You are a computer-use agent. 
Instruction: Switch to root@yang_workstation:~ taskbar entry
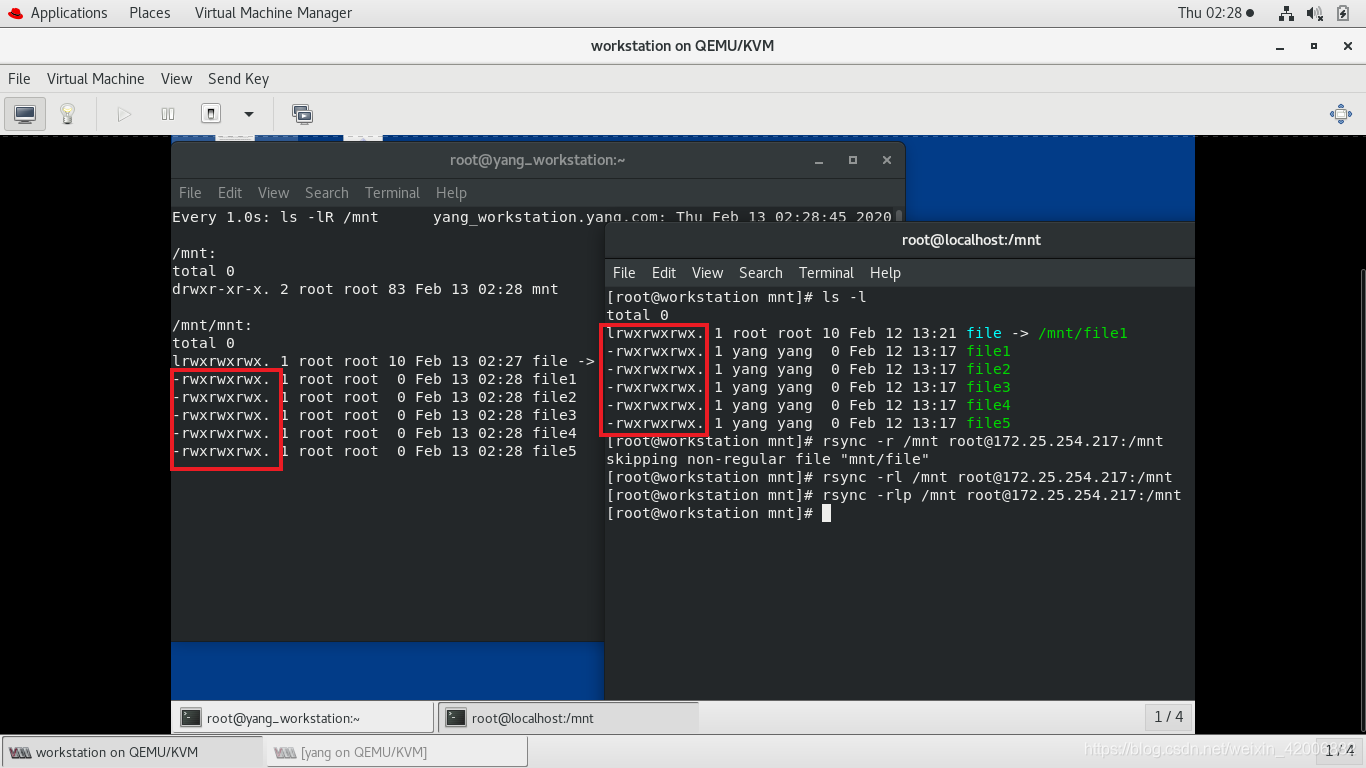click(x=304, y=718)
